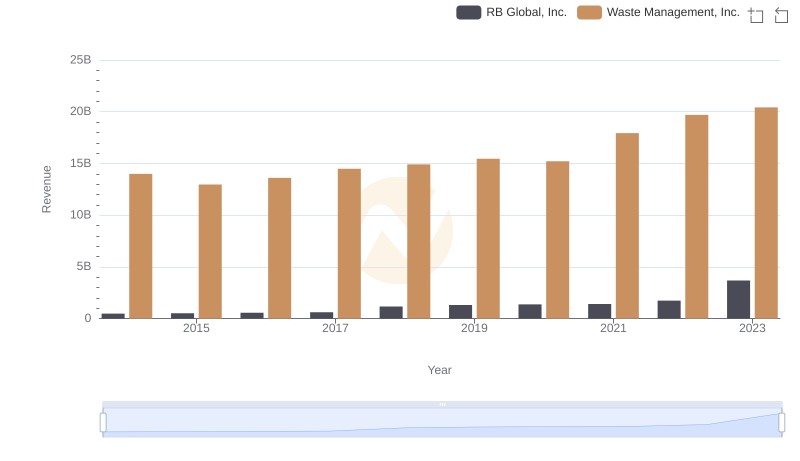Click the left handle of the zoom slider
The width and height of the screenshot is (800, 461).
(x=103, y=422)
